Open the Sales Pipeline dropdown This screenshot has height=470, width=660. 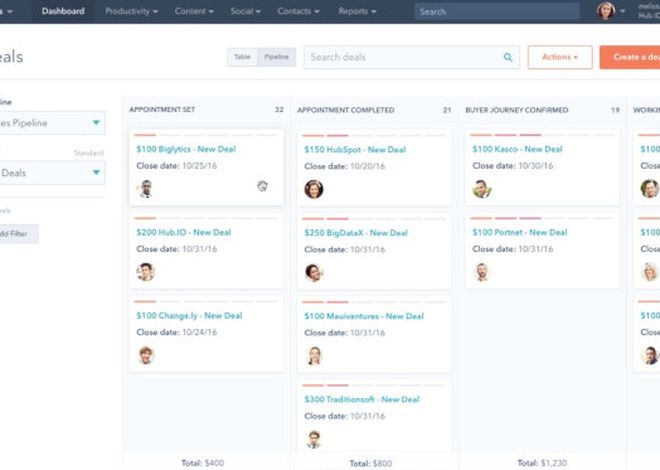click(x=51, y=123)
